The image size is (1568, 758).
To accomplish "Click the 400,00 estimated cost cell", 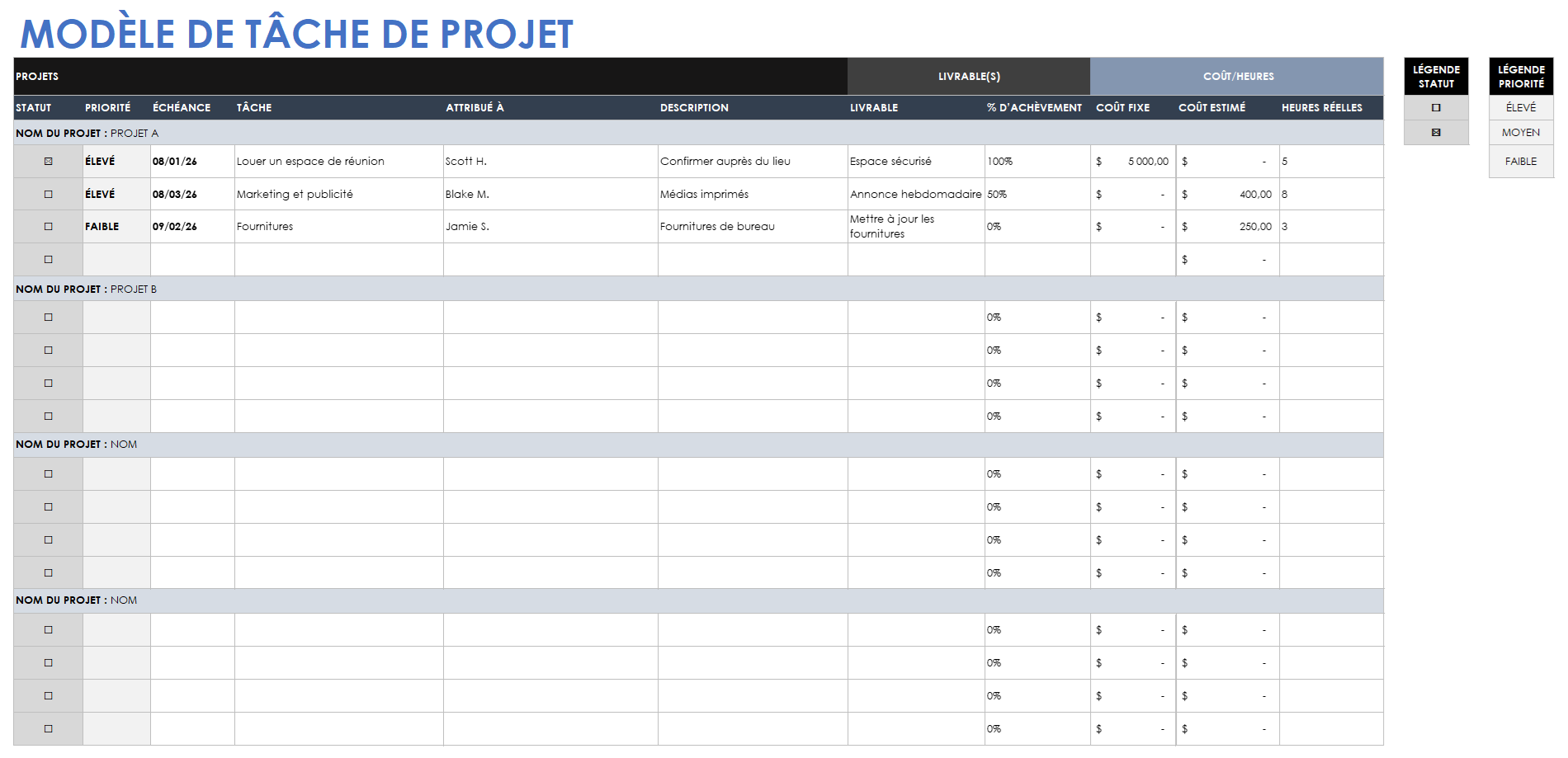I will [1228, 195].
